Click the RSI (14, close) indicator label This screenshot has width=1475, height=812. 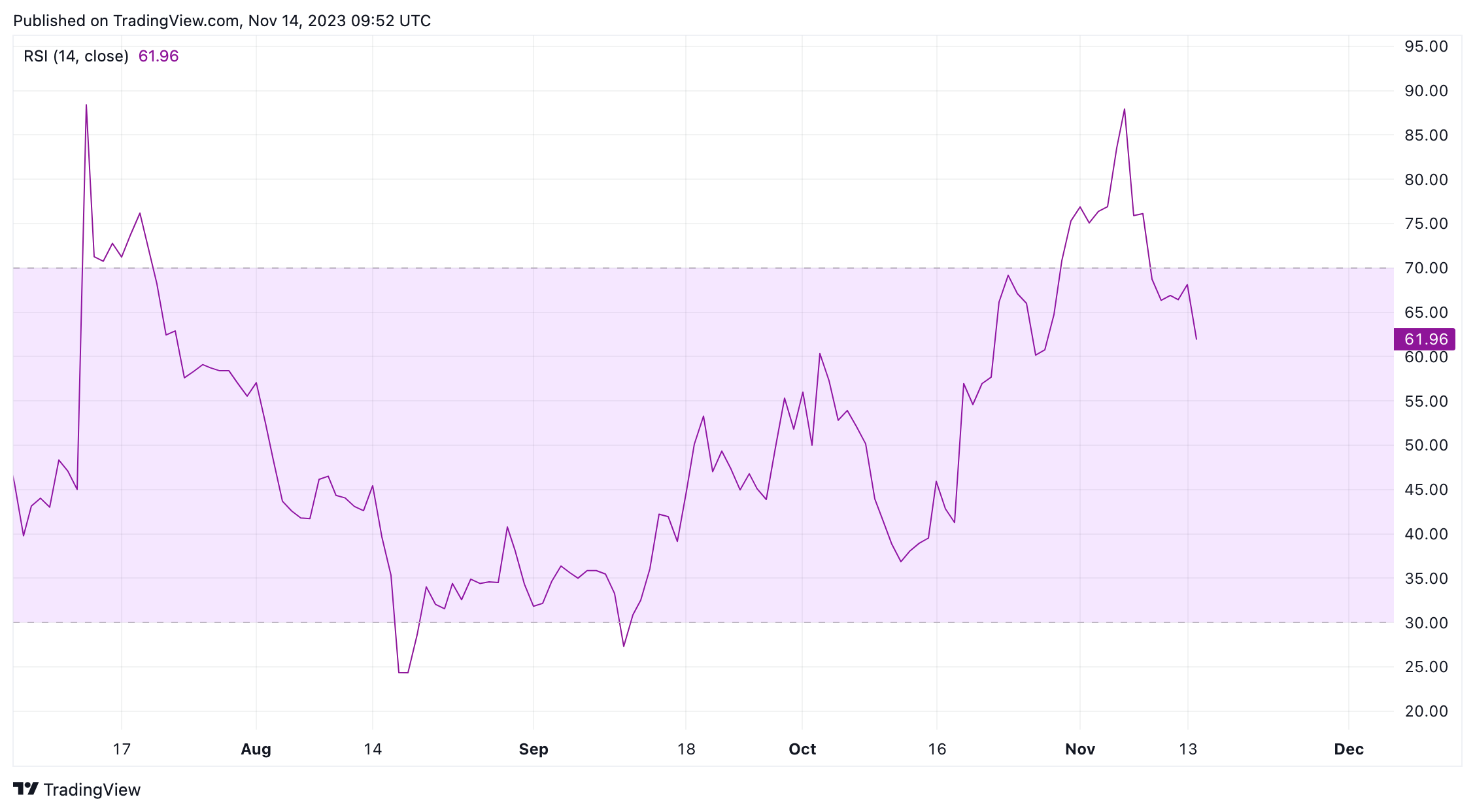pos(76,56)
